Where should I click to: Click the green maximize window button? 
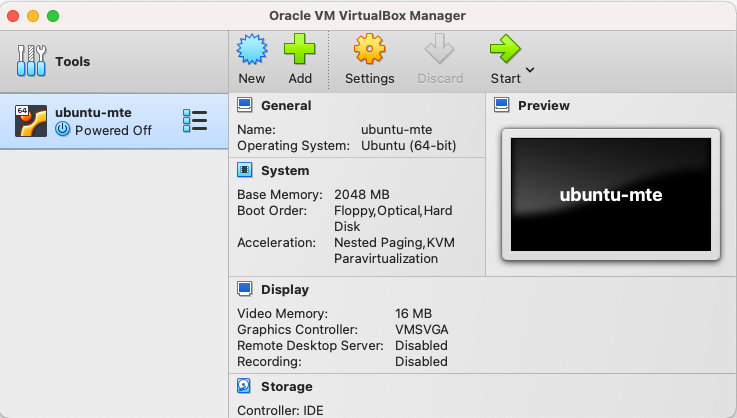pos(53,16)
